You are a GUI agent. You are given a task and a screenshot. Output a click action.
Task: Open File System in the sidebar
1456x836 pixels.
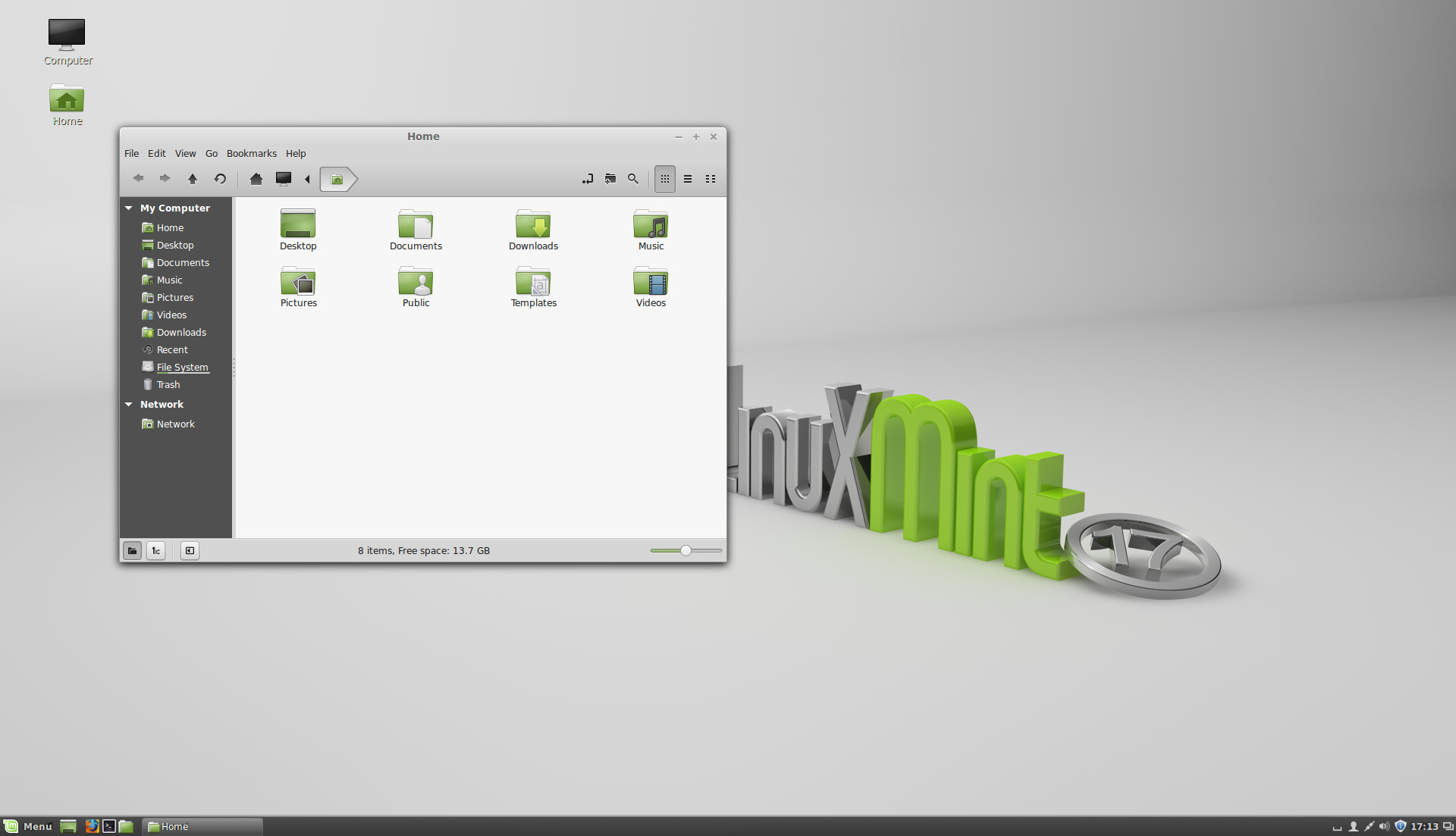coord(176,367)
